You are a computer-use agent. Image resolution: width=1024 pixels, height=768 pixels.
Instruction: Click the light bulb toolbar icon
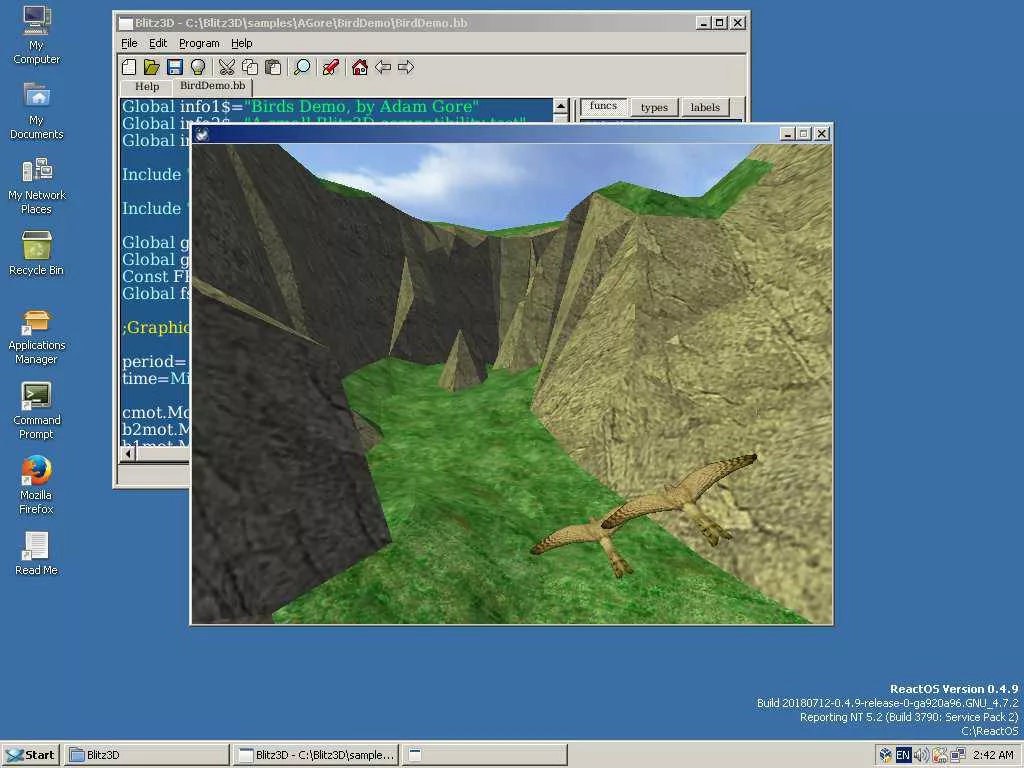pos(197,67)
